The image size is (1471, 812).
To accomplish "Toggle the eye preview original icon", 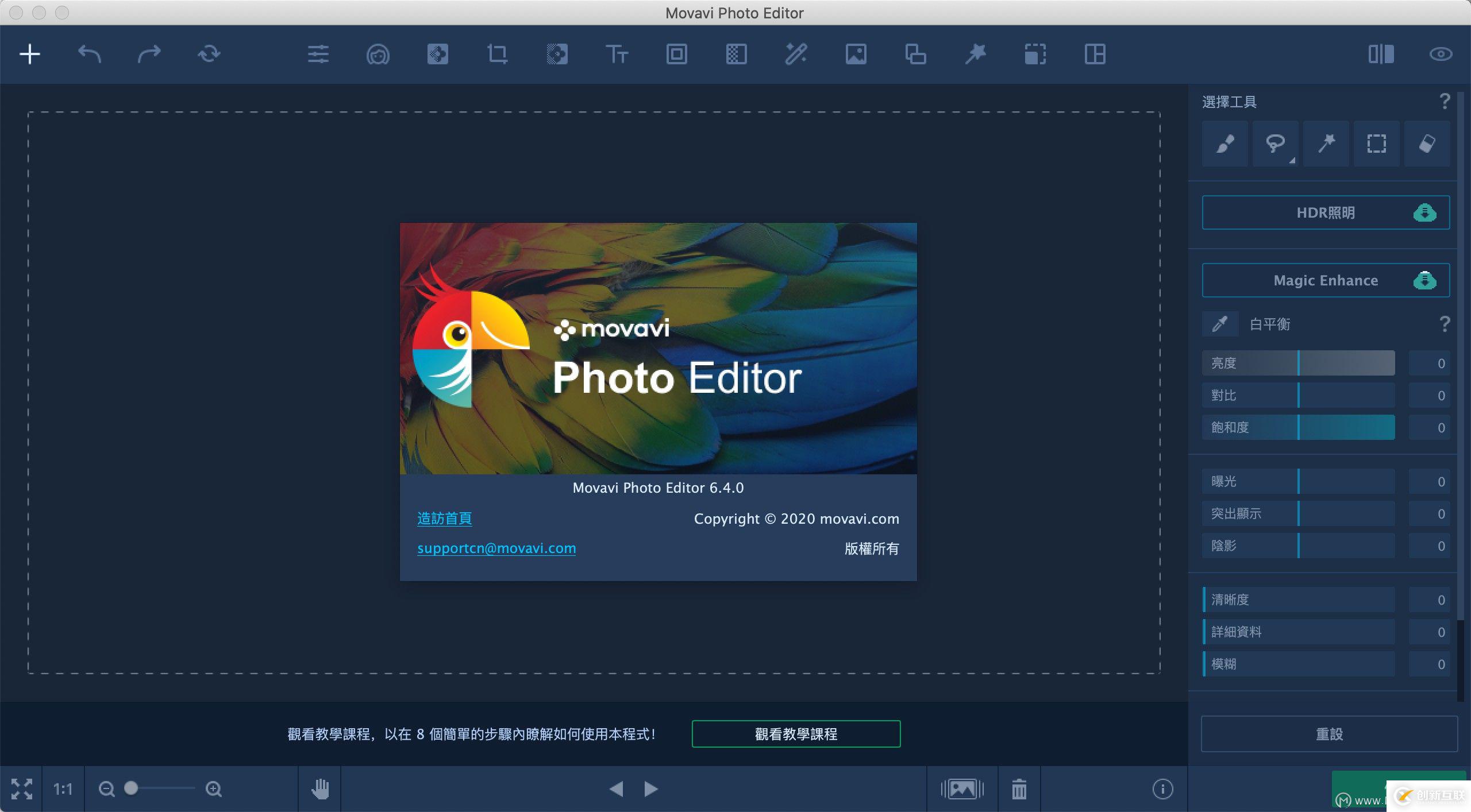I will (1441, 55).
